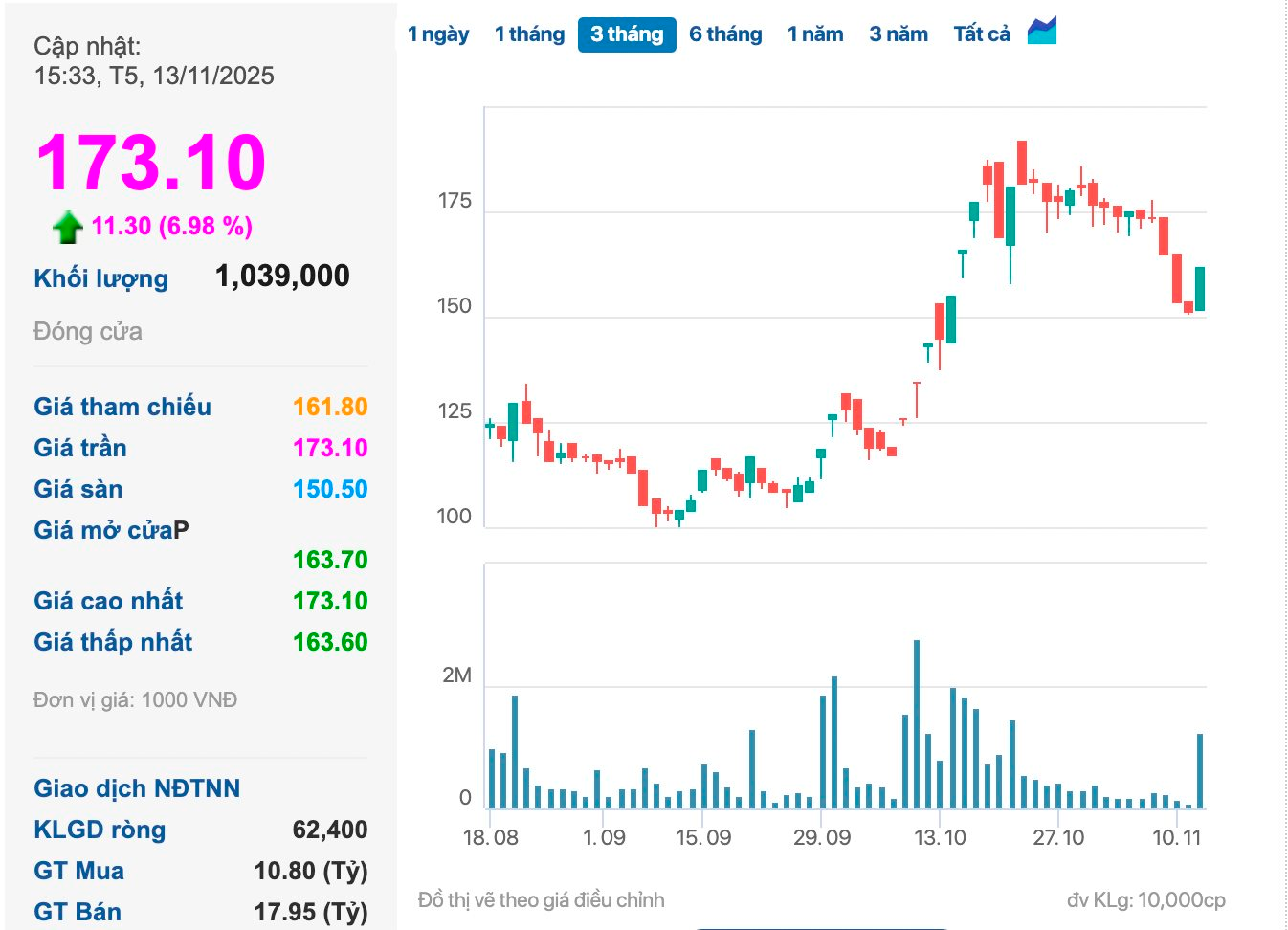The width and height of the screenshot is (1288, 930).
Task: Open the "1 năm" chart view
Action: [814, 33]
